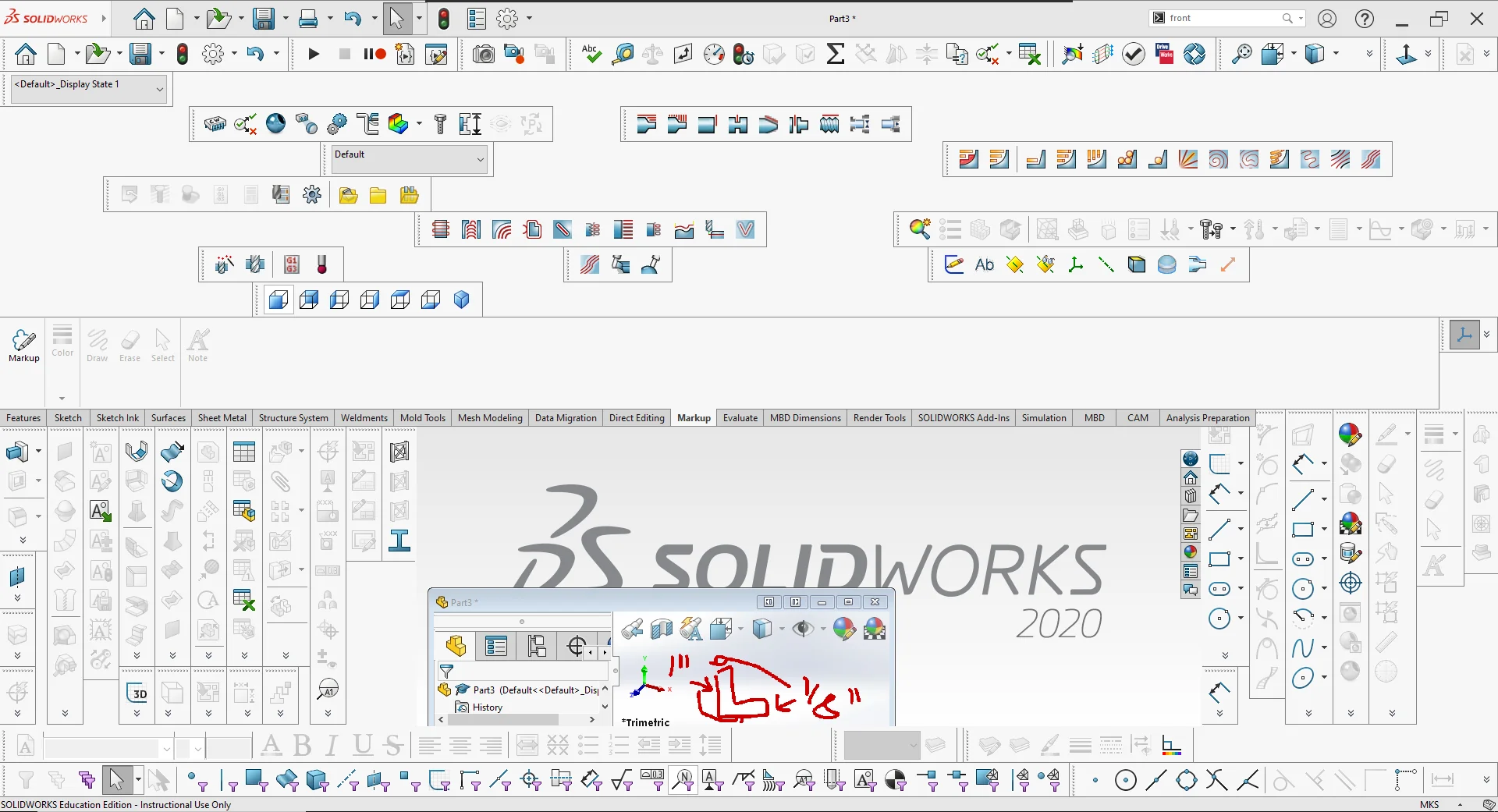Screen dimensions: 1498x812
Task: Expand the SOLIDWORKS logo menu arrow
Action: 103,19
